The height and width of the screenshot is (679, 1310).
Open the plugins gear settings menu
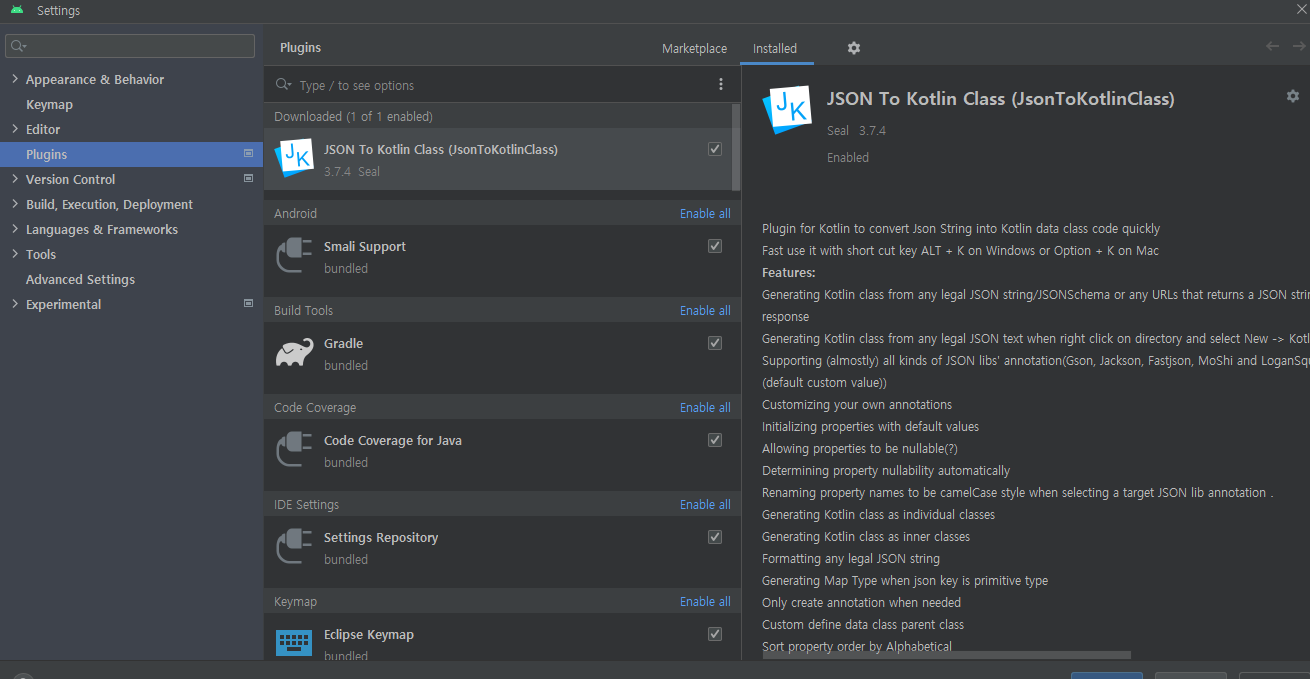(x=853, y=48)
